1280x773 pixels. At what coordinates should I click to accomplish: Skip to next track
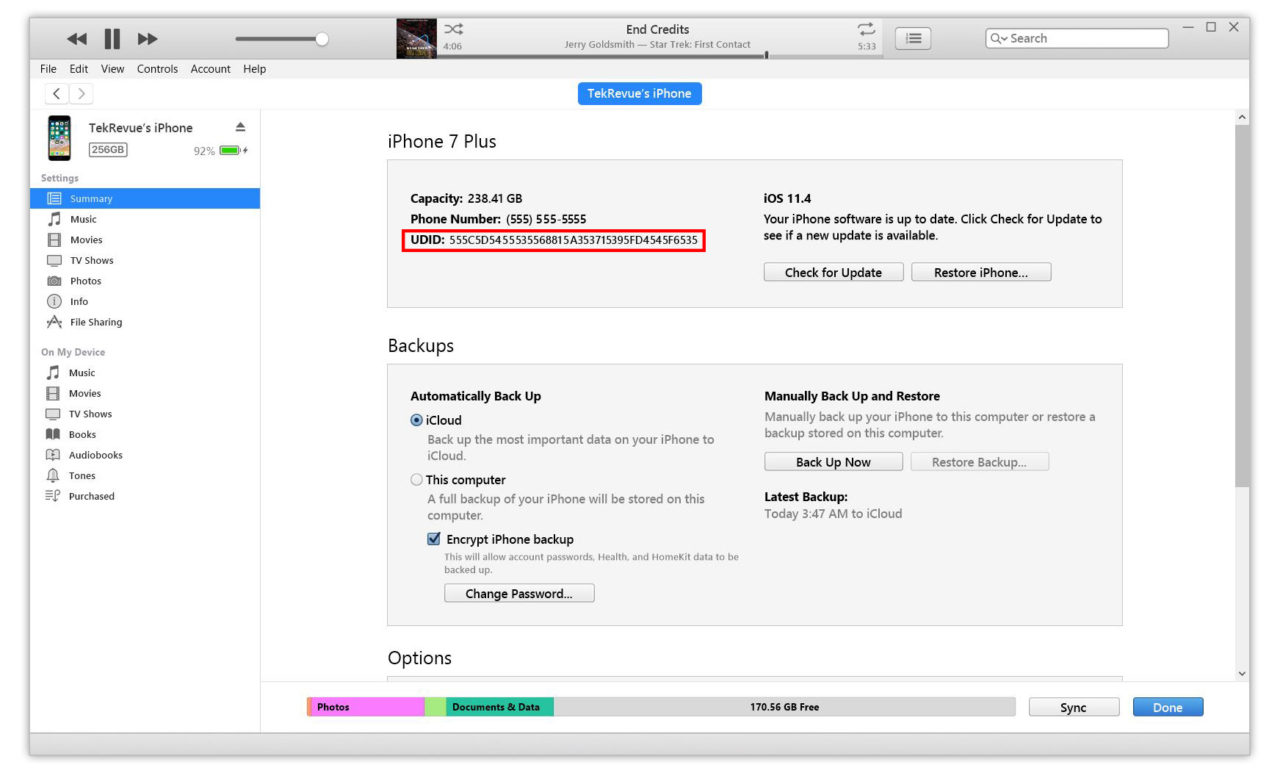click(x=148, y=39)
